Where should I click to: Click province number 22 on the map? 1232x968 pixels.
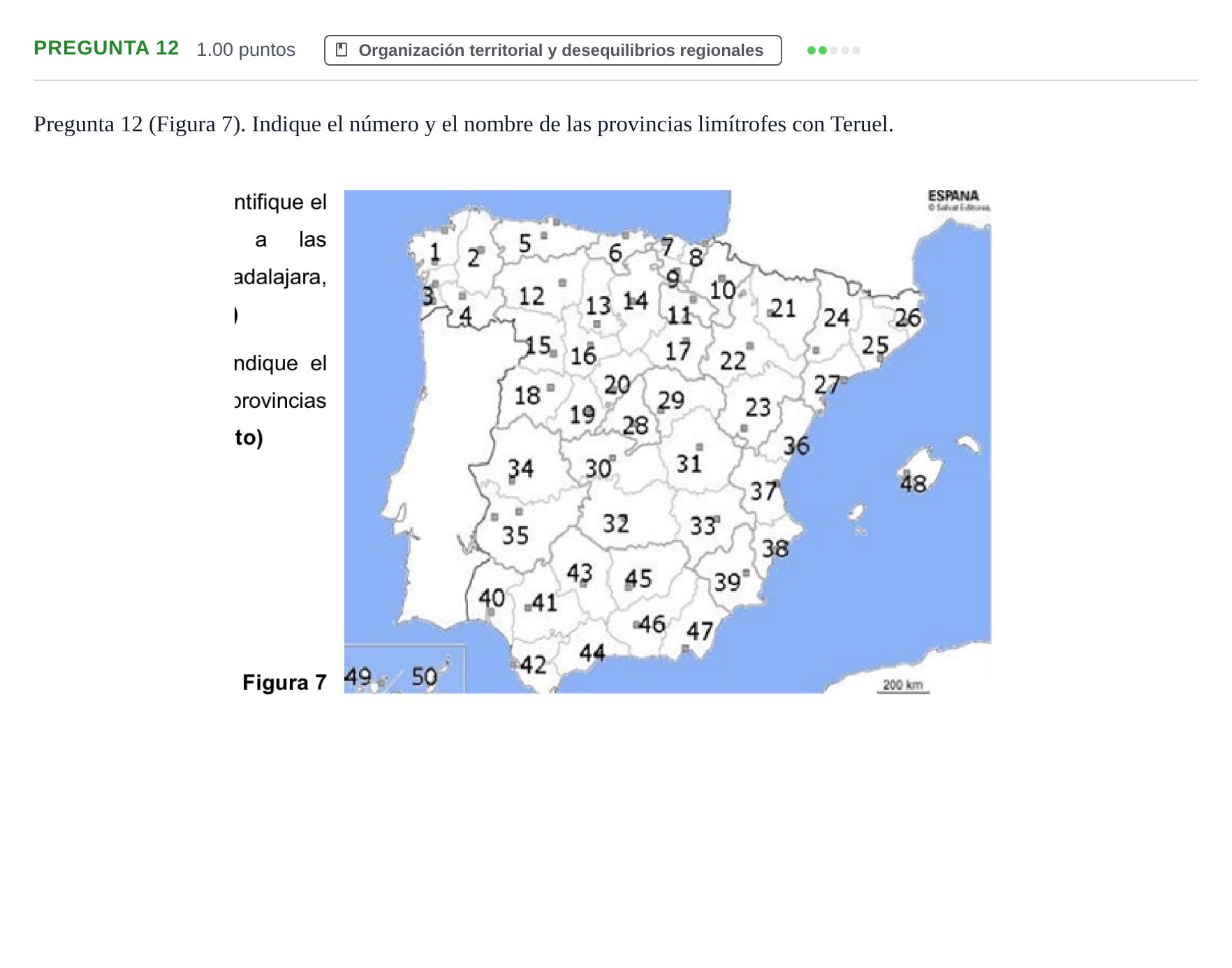(733, 361)
